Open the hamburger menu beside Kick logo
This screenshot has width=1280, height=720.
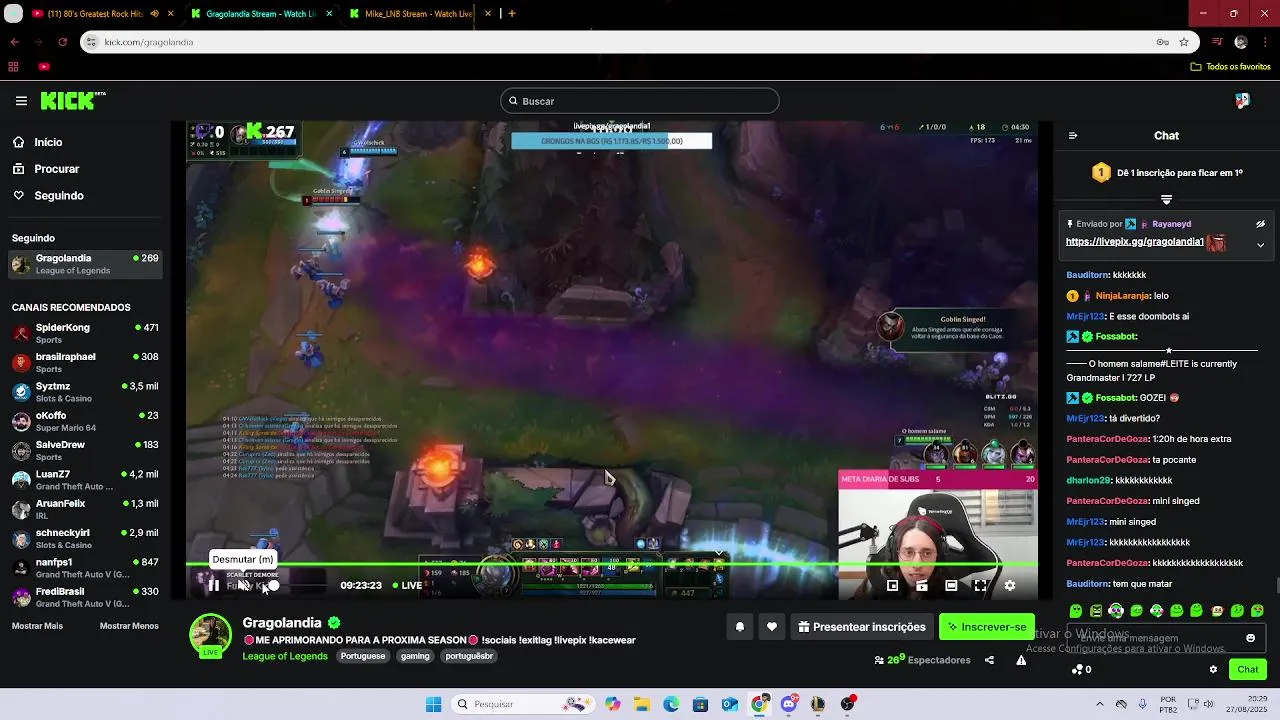(x=21, y=101)
